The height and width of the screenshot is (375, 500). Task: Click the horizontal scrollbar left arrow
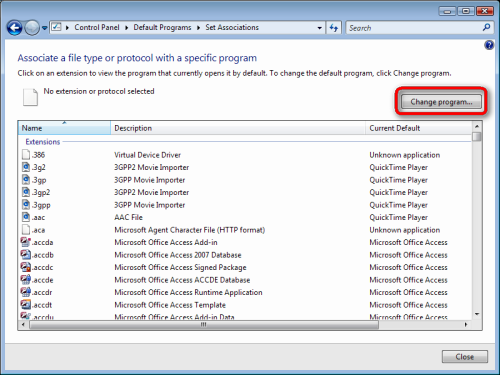[23, 324]
